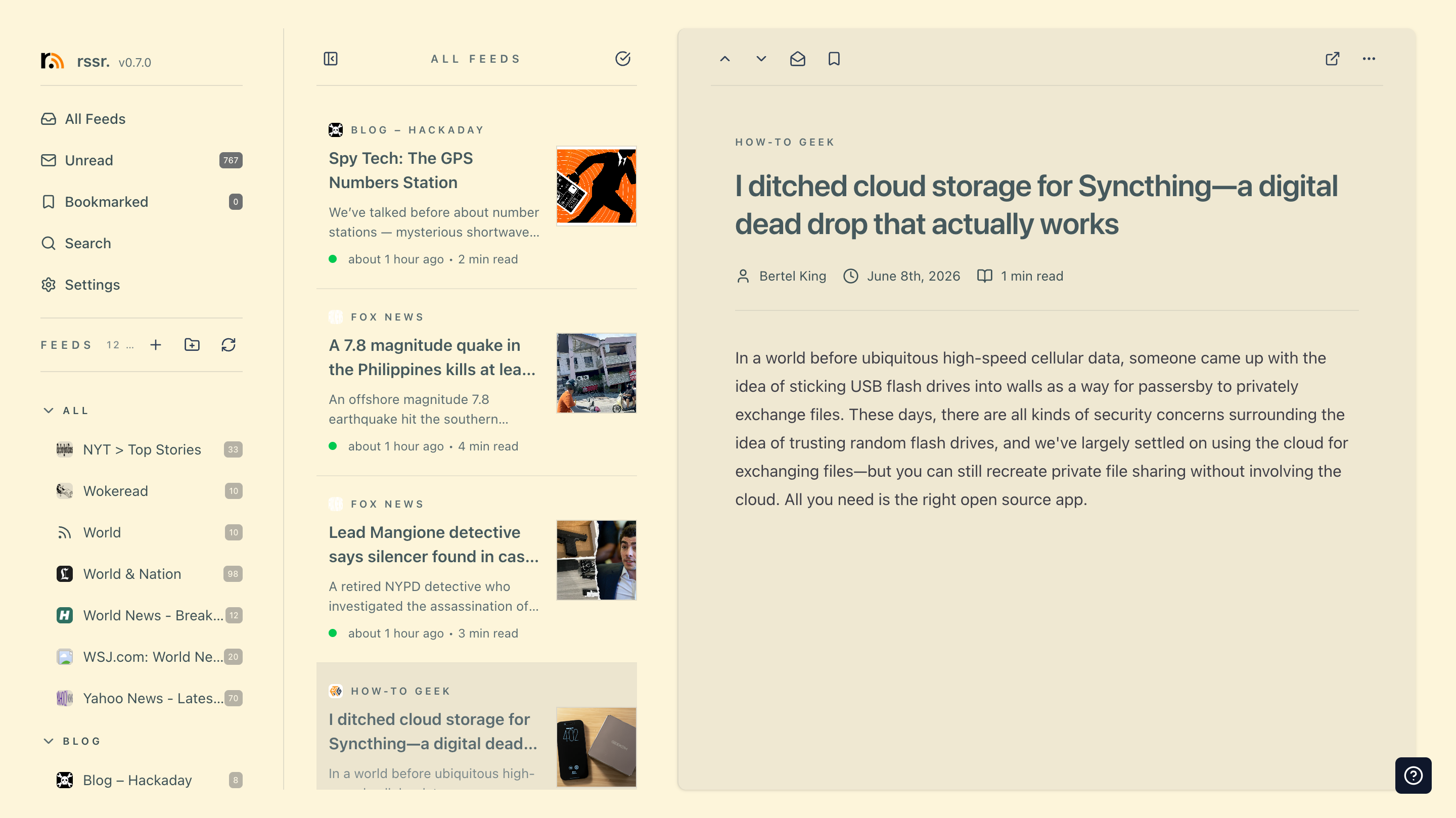The height and width of the screenshot is (818, 1456).
Task: Click the Unread count badge 767
Action: (x=231, y=160)
